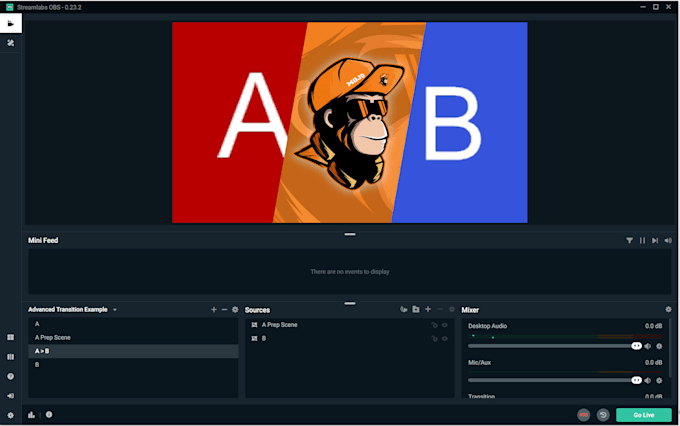The width and height of the screenshot is (680, 426).
Task: Open scene transition settings gear
Action: click(235, 309)
